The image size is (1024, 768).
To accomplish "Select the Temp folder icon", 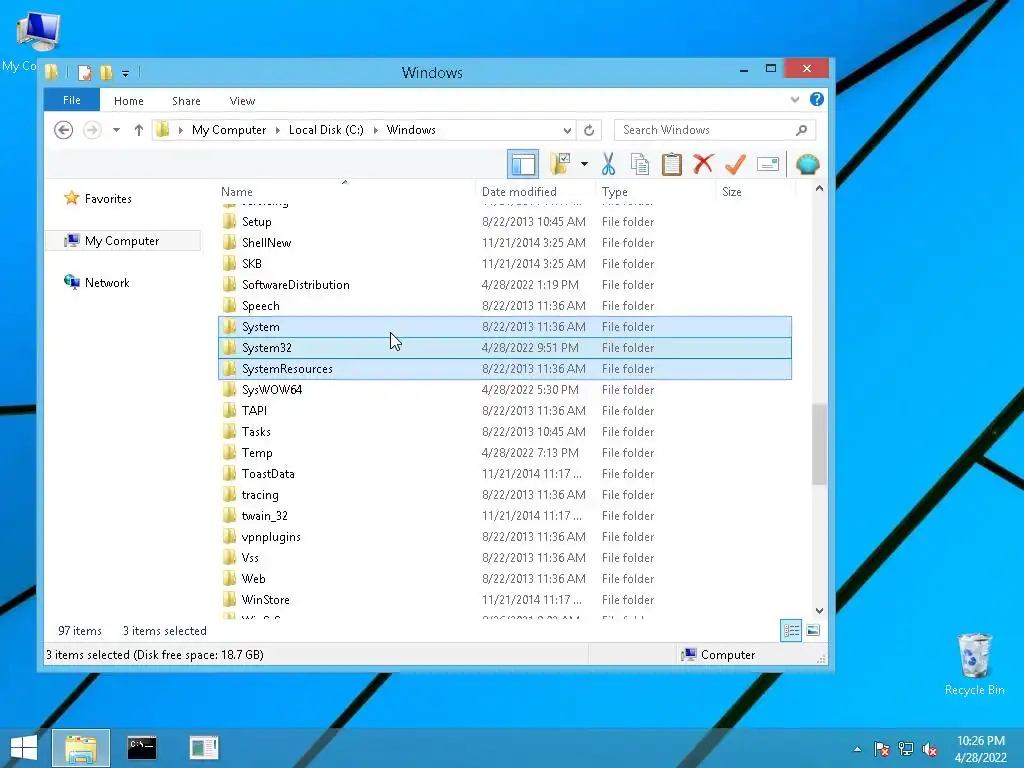I will click(x=229, y=453).
